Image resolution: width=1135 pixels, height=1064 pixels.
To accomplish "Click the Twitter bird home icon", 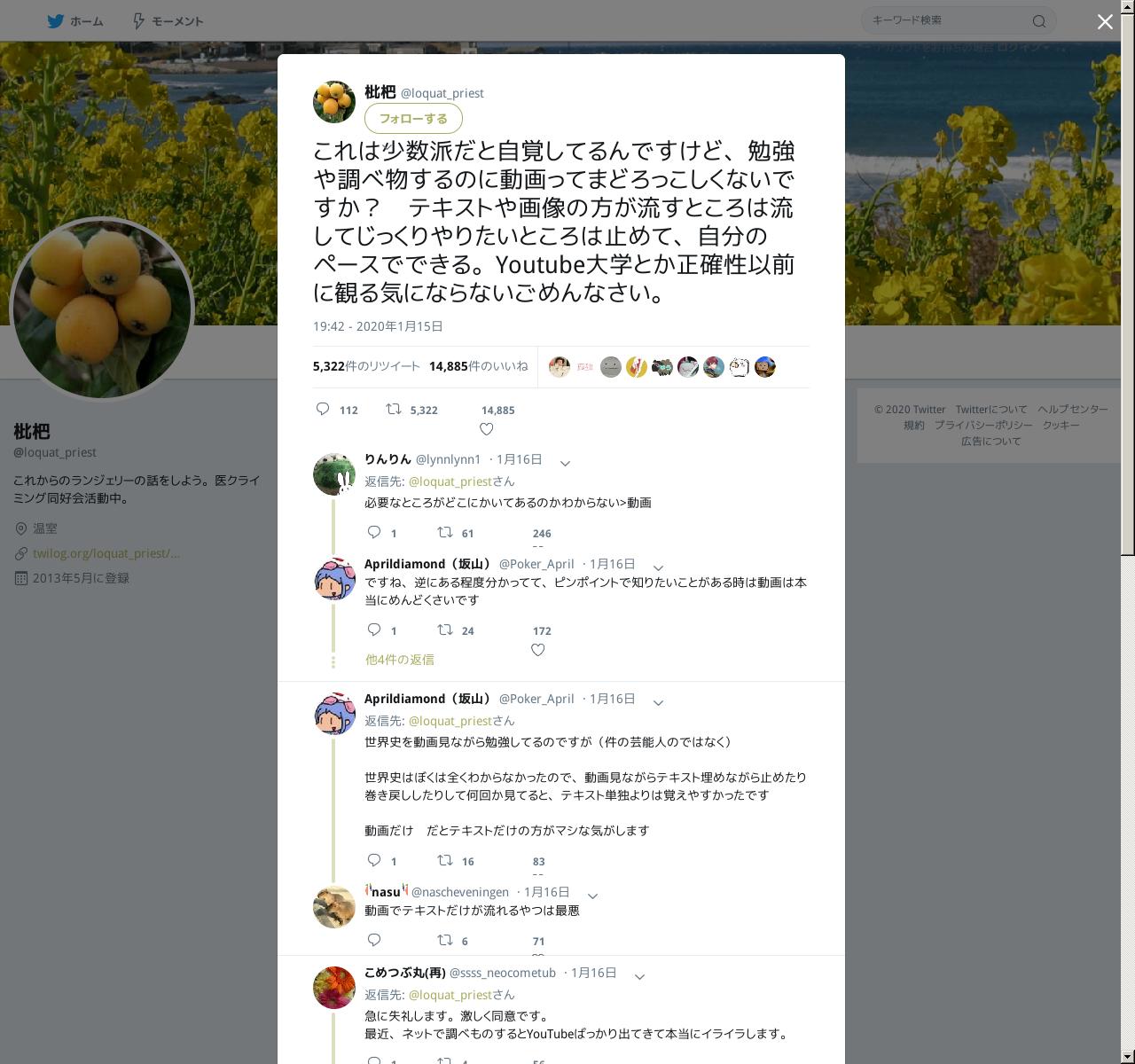I will coord(56,21).
